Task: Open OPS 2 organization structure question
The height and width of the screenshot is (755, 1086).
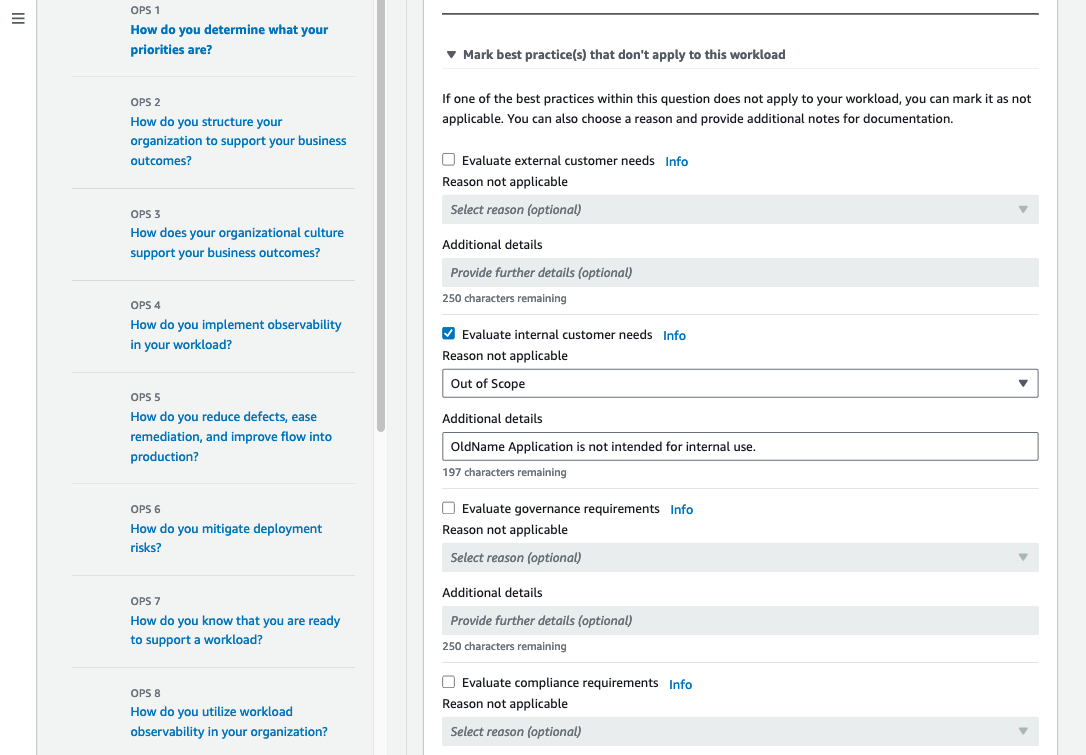Action: [x=237, y=140]
